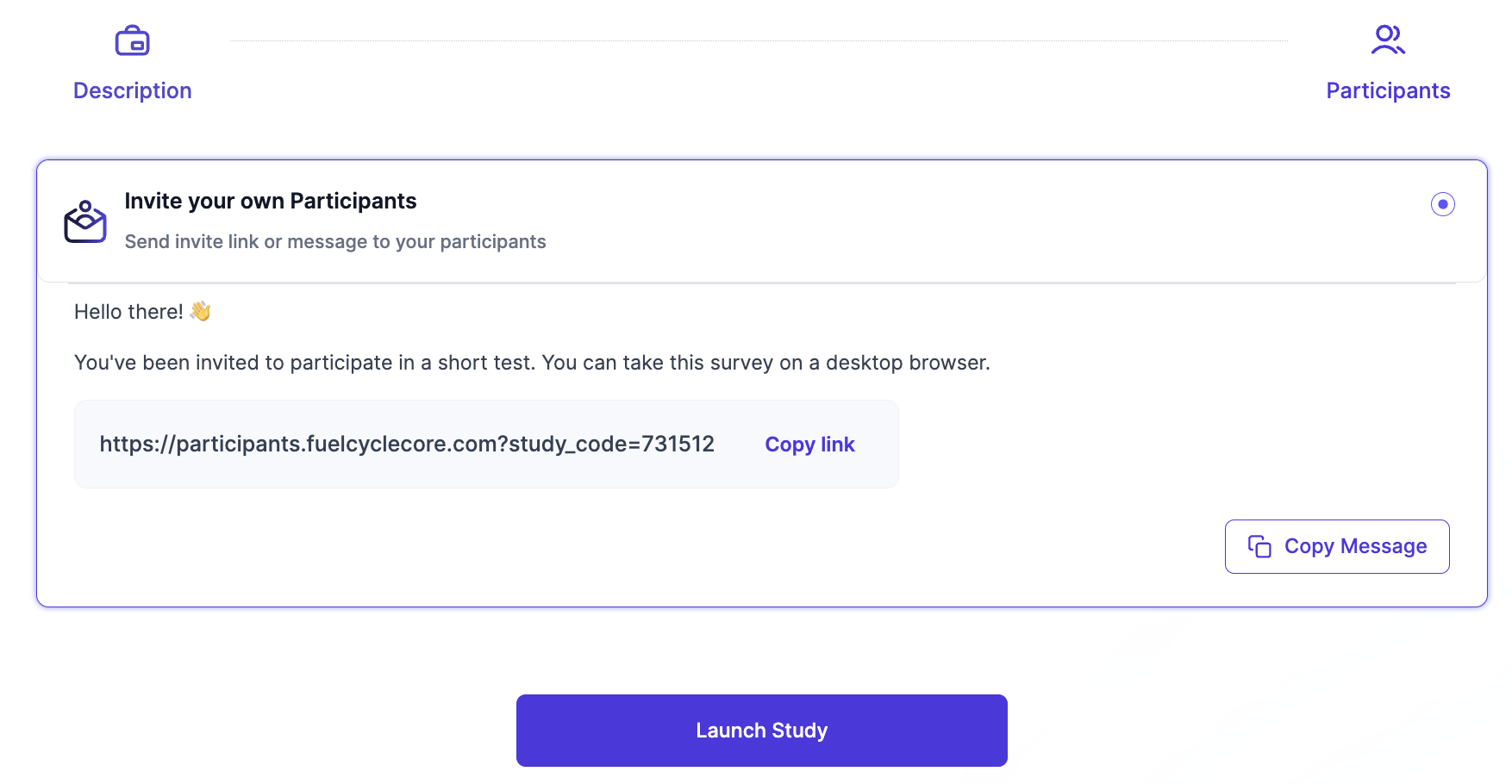The image size is (1512, 784).
Task: Click the invite envelope icon
Action: (x=85, y=222)
